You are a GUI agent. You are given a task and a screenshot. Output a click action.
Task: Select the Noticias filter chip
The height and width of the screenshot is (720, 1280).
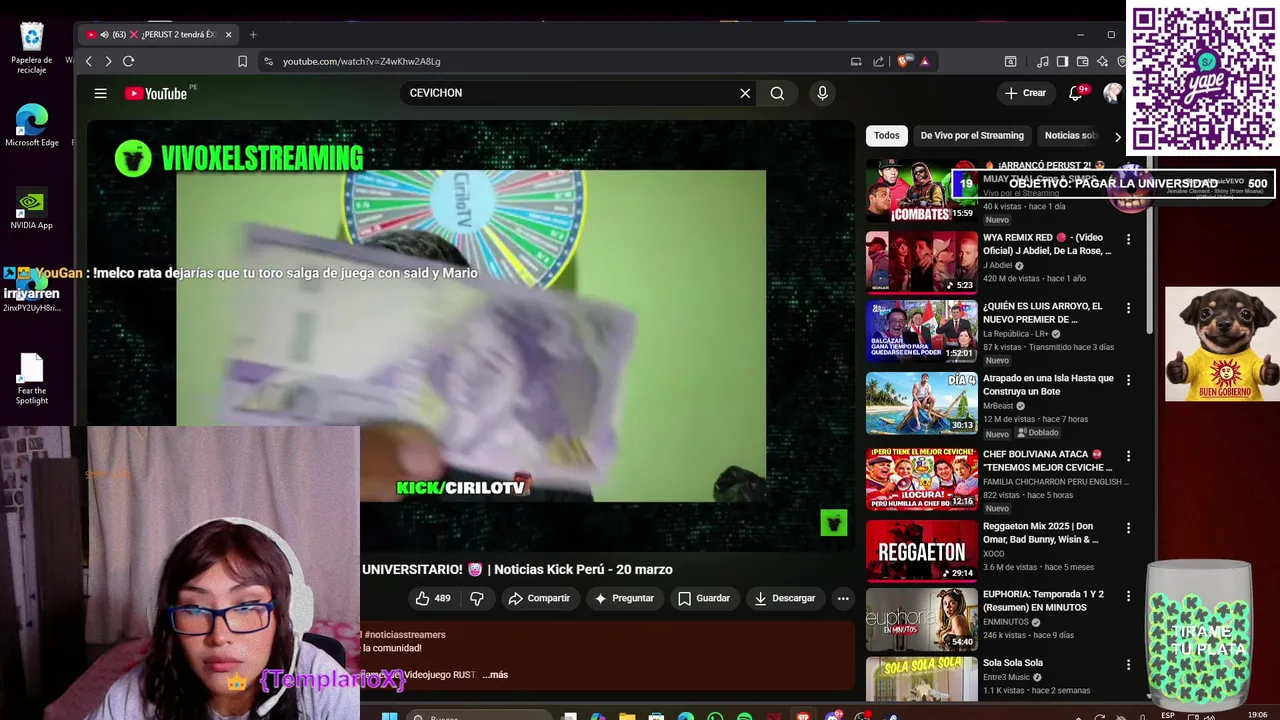[x=1070, y=135]
